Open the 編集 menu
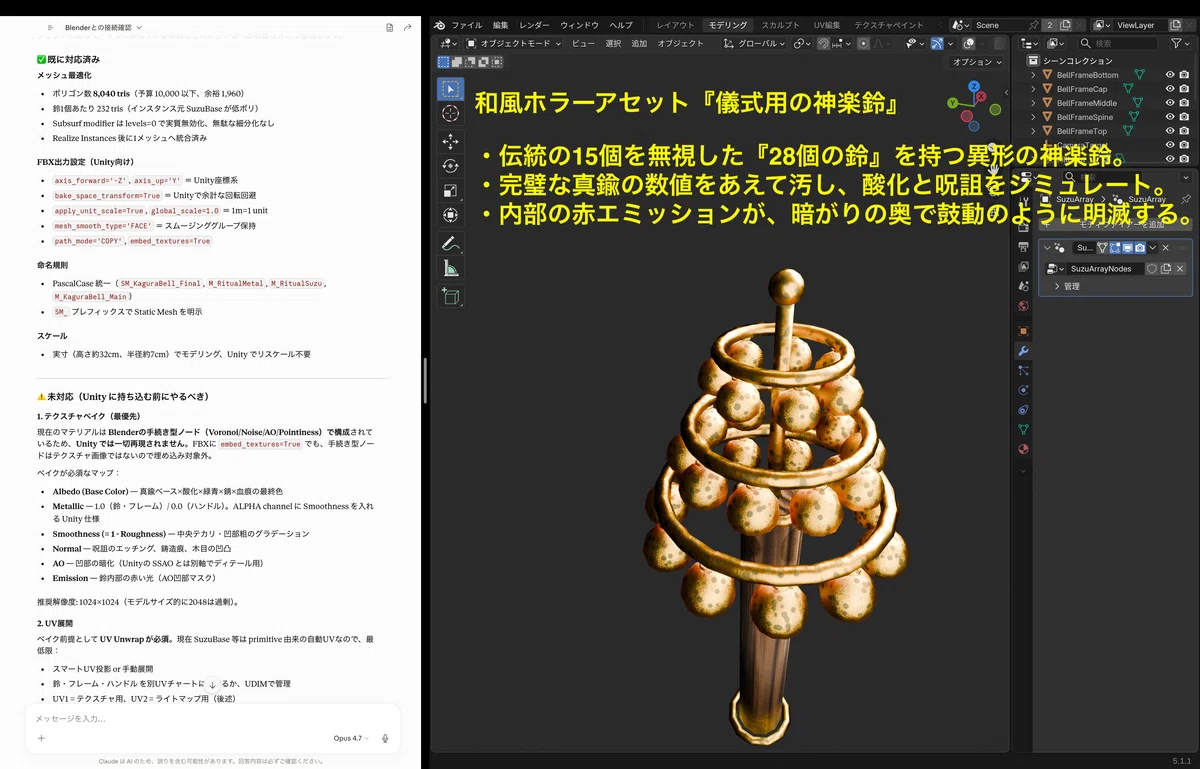1200x769 pixels. click(500, 25)
